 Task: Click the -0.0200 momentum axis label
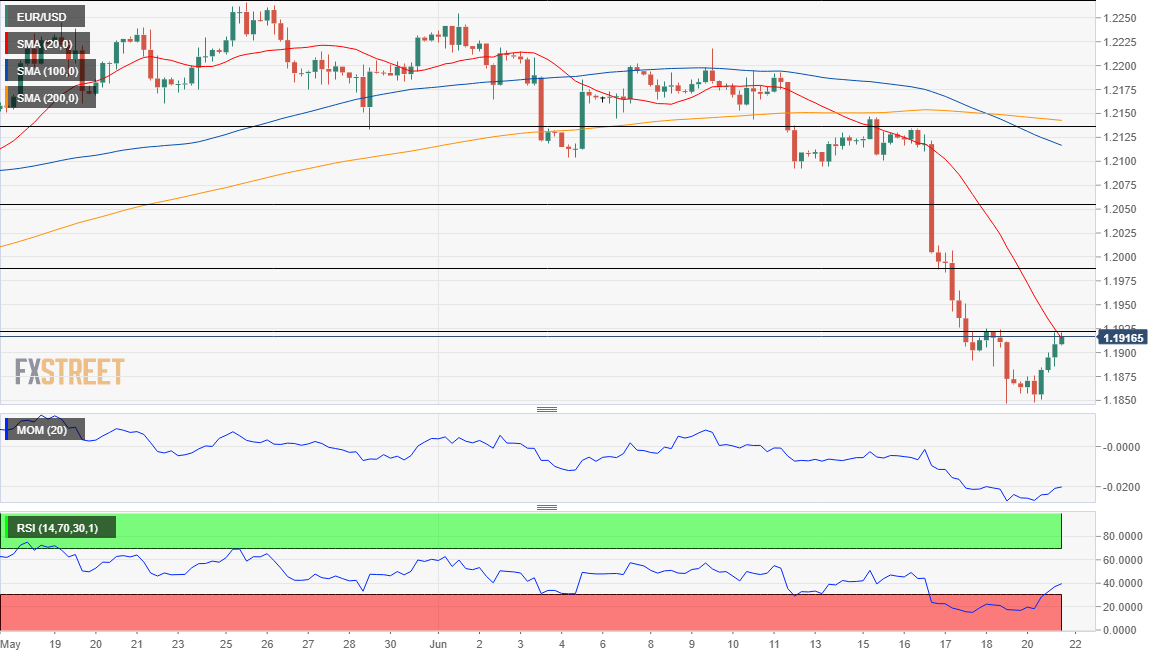[1121, 488]
